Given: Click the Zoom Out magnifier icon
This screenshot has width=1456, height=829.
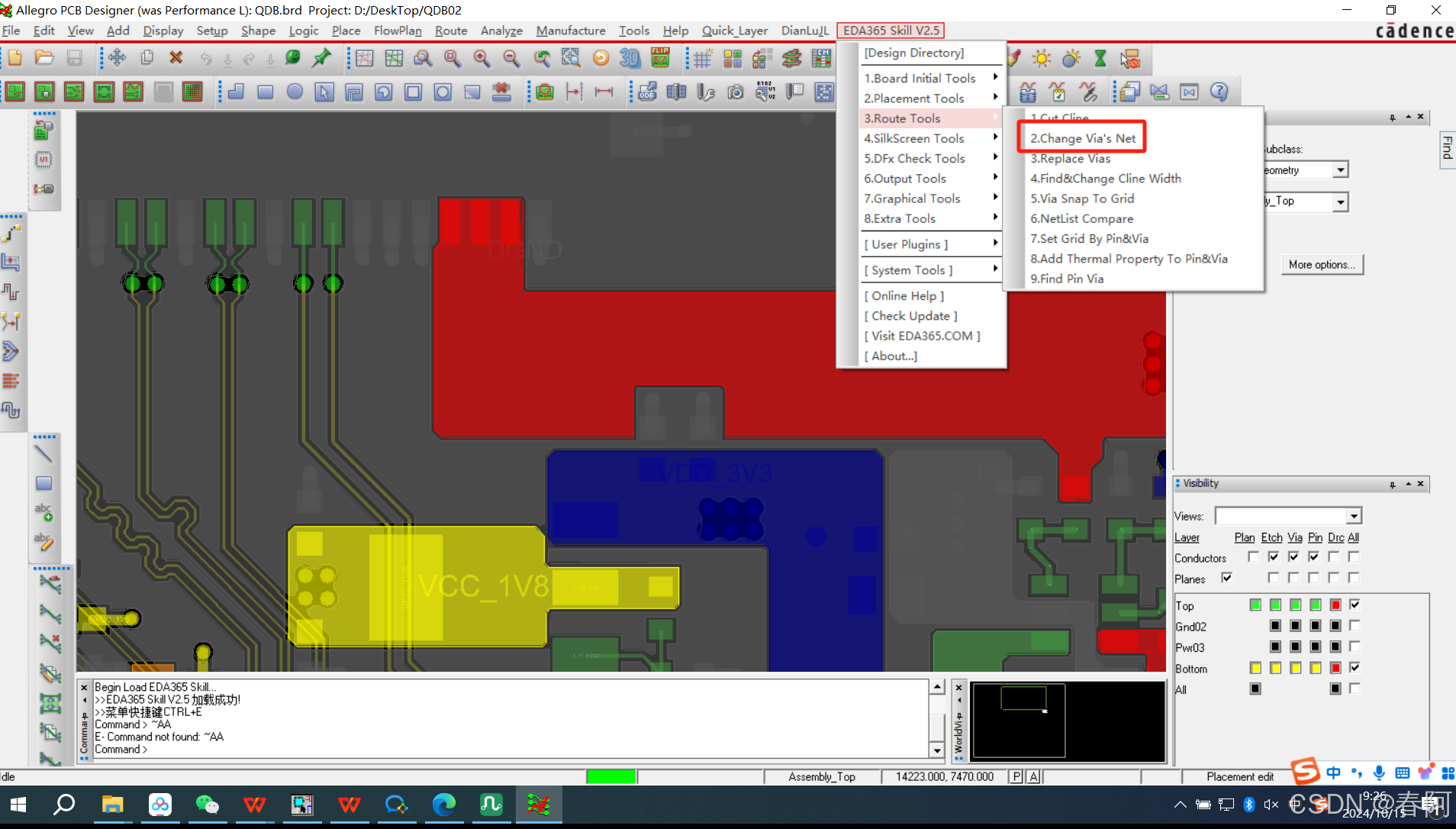Looking at the screenshot, I should coord(511,58).
